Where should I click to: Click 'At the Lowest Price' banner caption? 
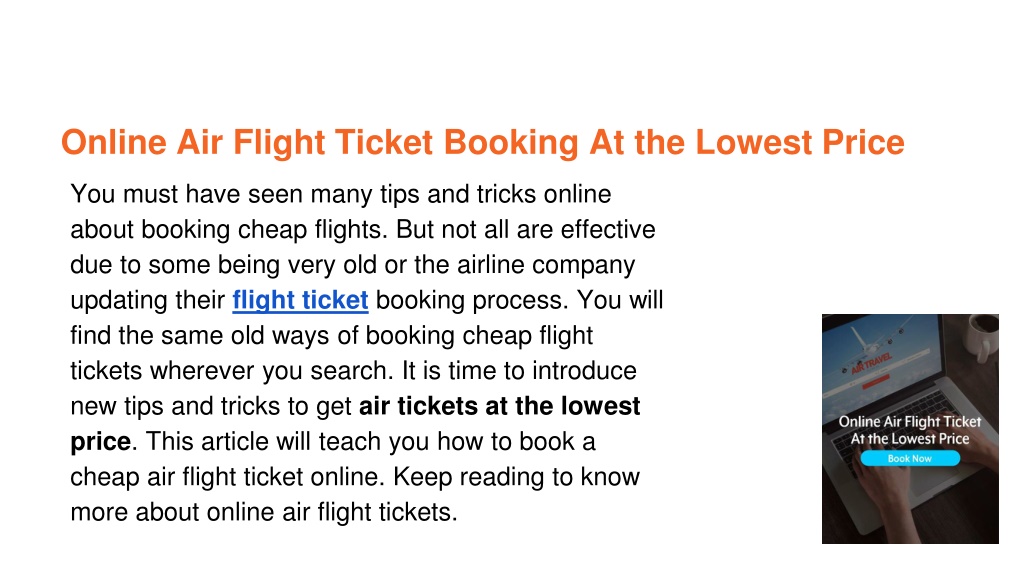point(910,439)
